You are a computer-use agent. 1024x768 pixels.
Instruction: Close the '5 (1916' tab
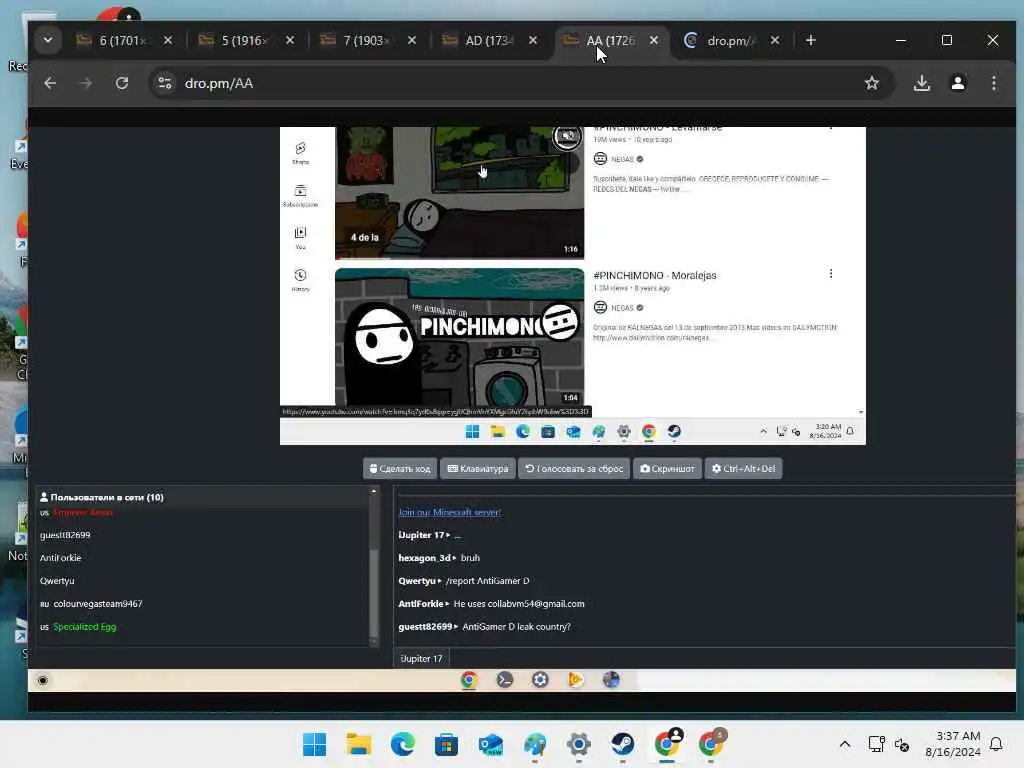(x=290, y=40)
